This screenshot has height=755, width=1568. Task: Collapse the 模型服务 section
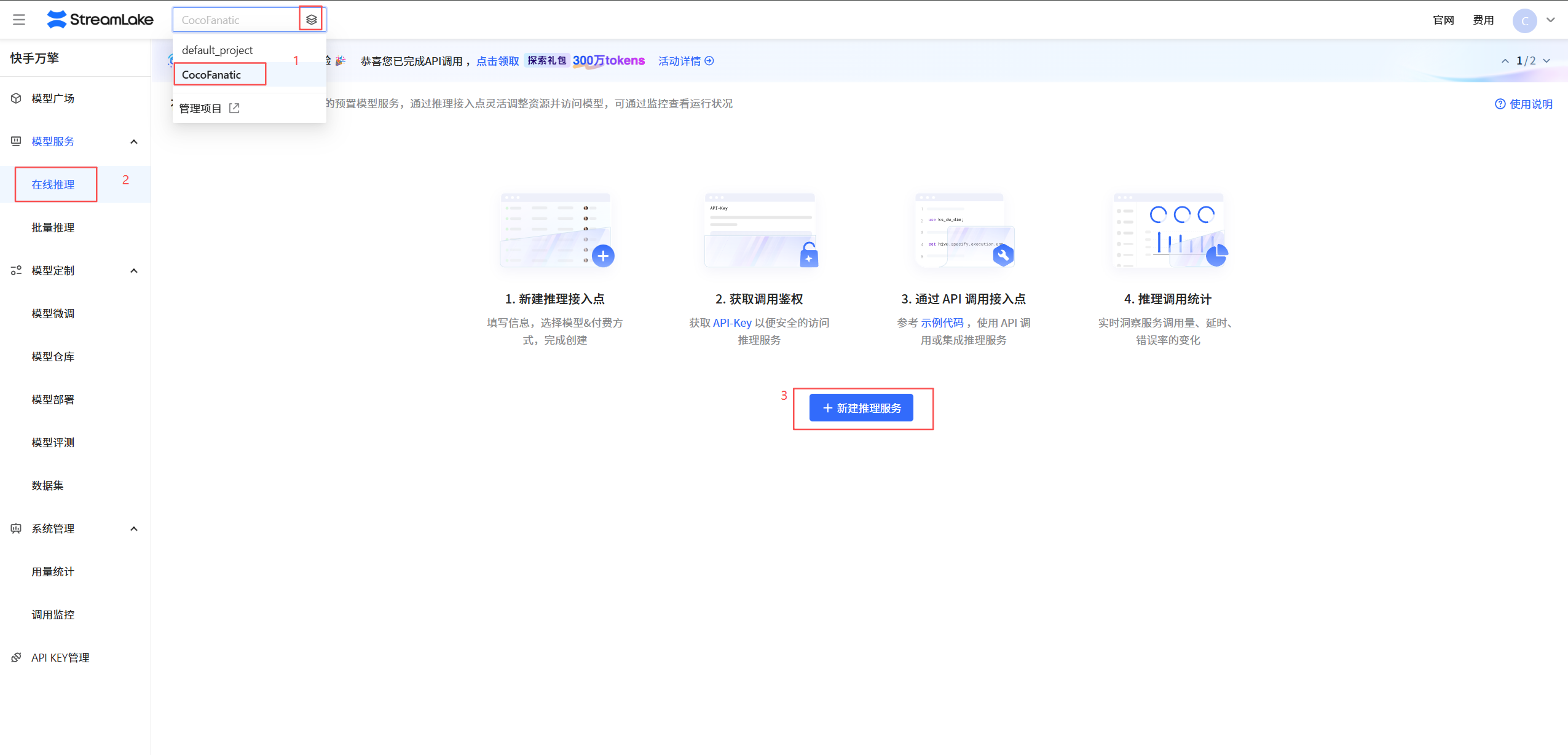134,142
